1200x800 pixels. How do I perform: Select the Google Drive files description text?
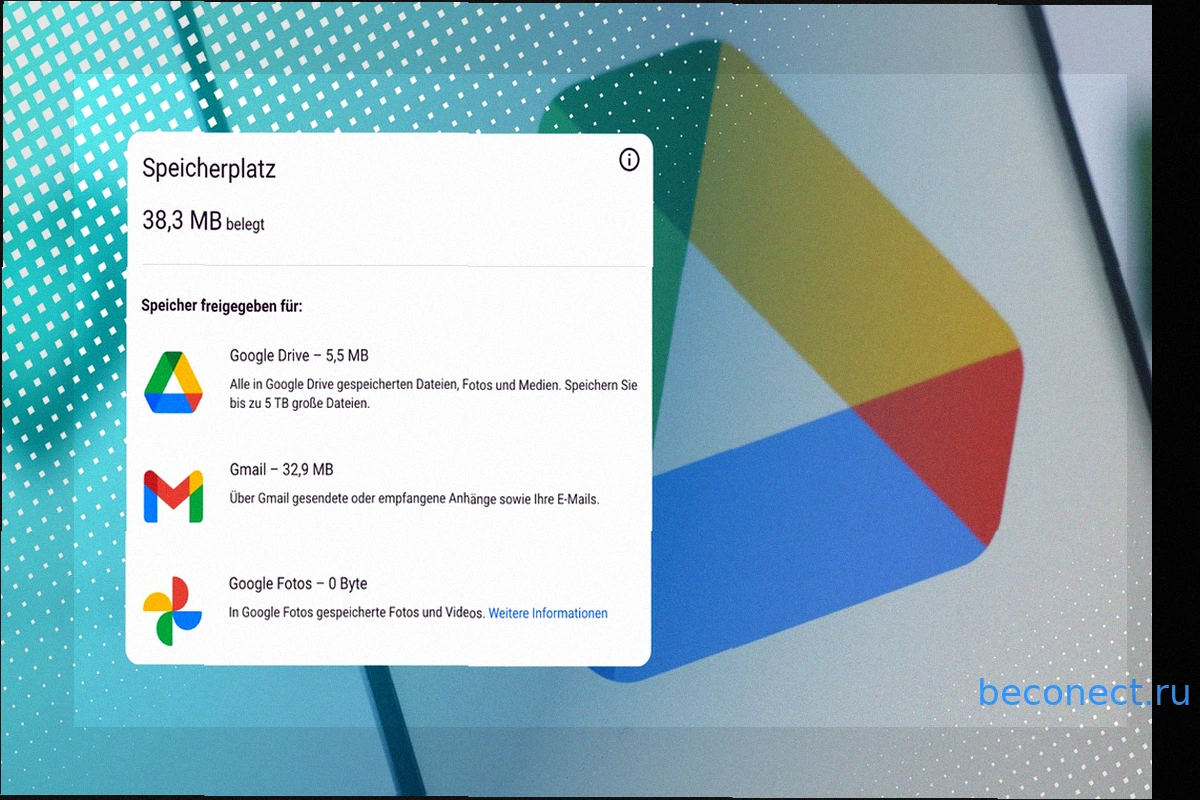tap(433, 394)
